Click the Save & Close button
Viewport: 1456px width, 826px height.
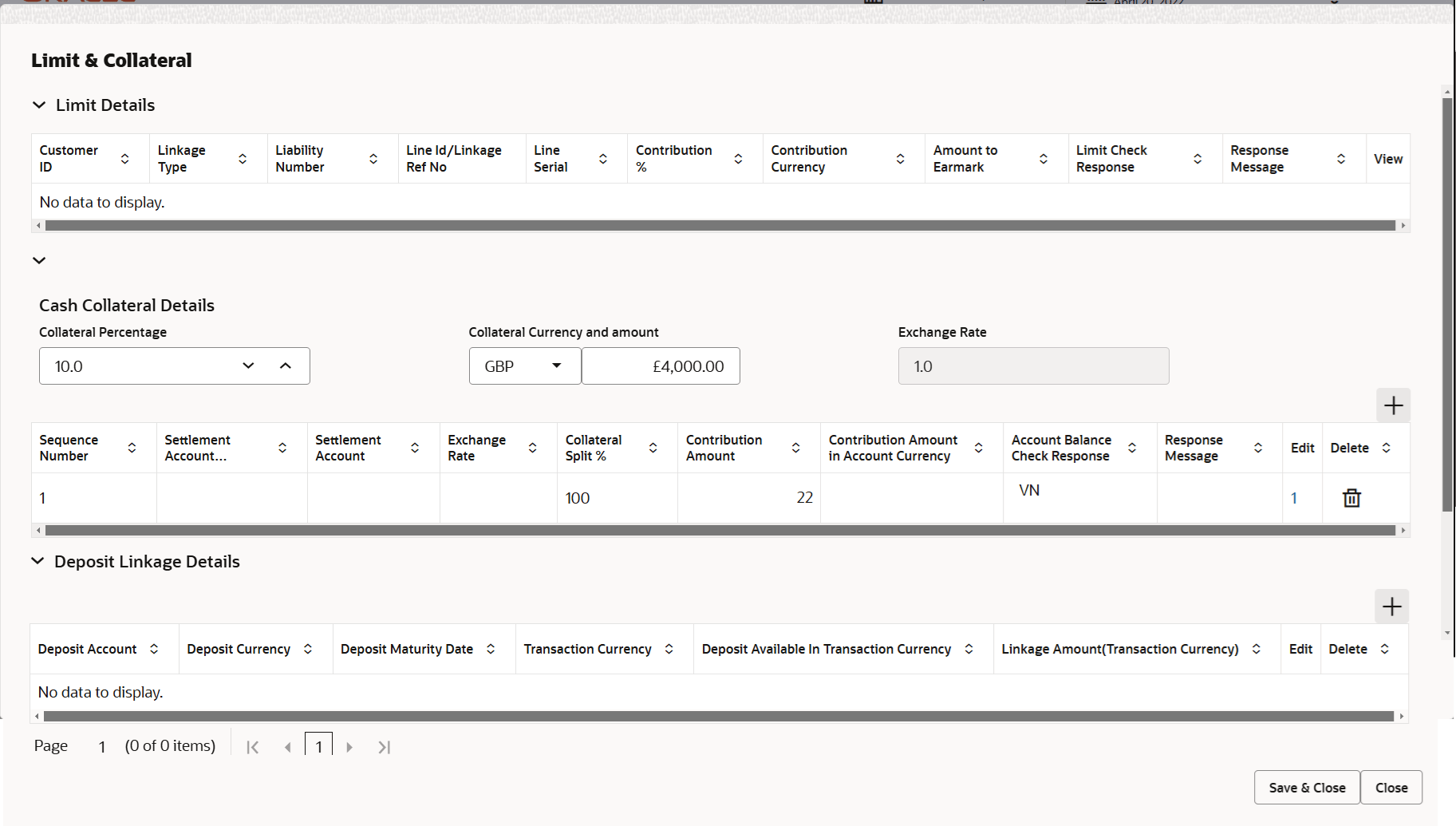pos(1306,787)
